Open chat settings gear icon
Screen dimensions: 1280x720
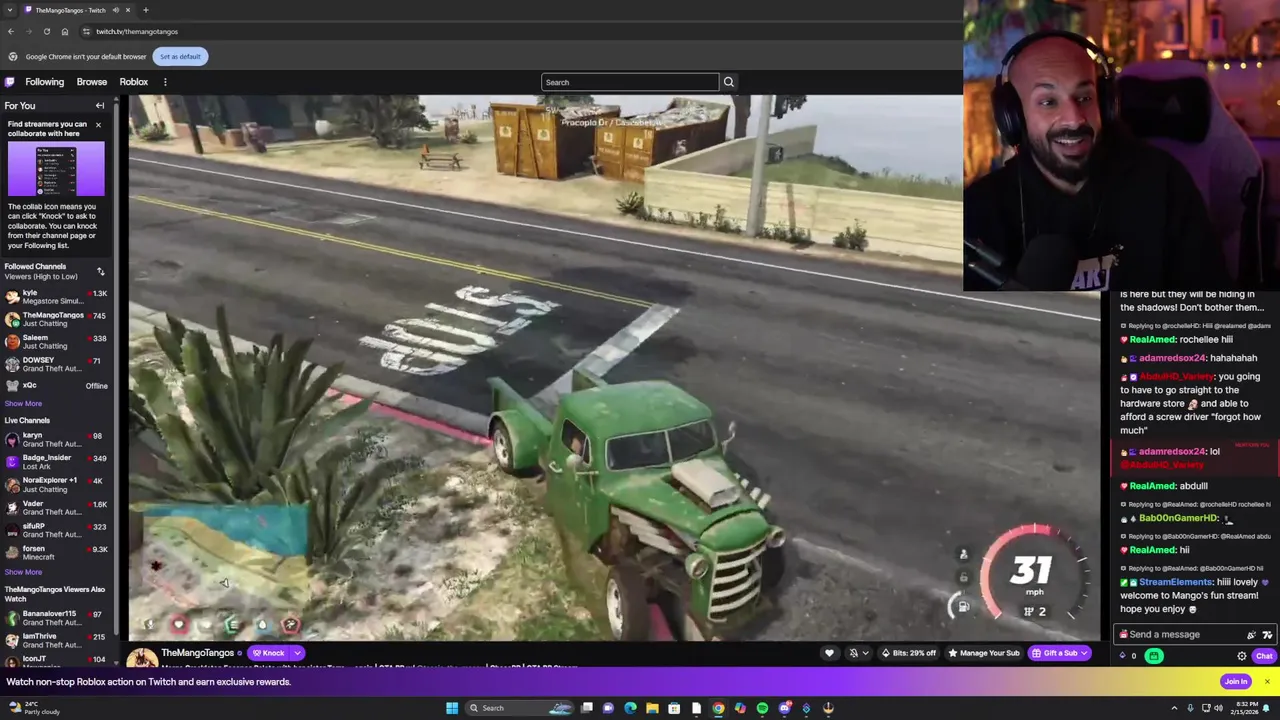click(1242, 656)
